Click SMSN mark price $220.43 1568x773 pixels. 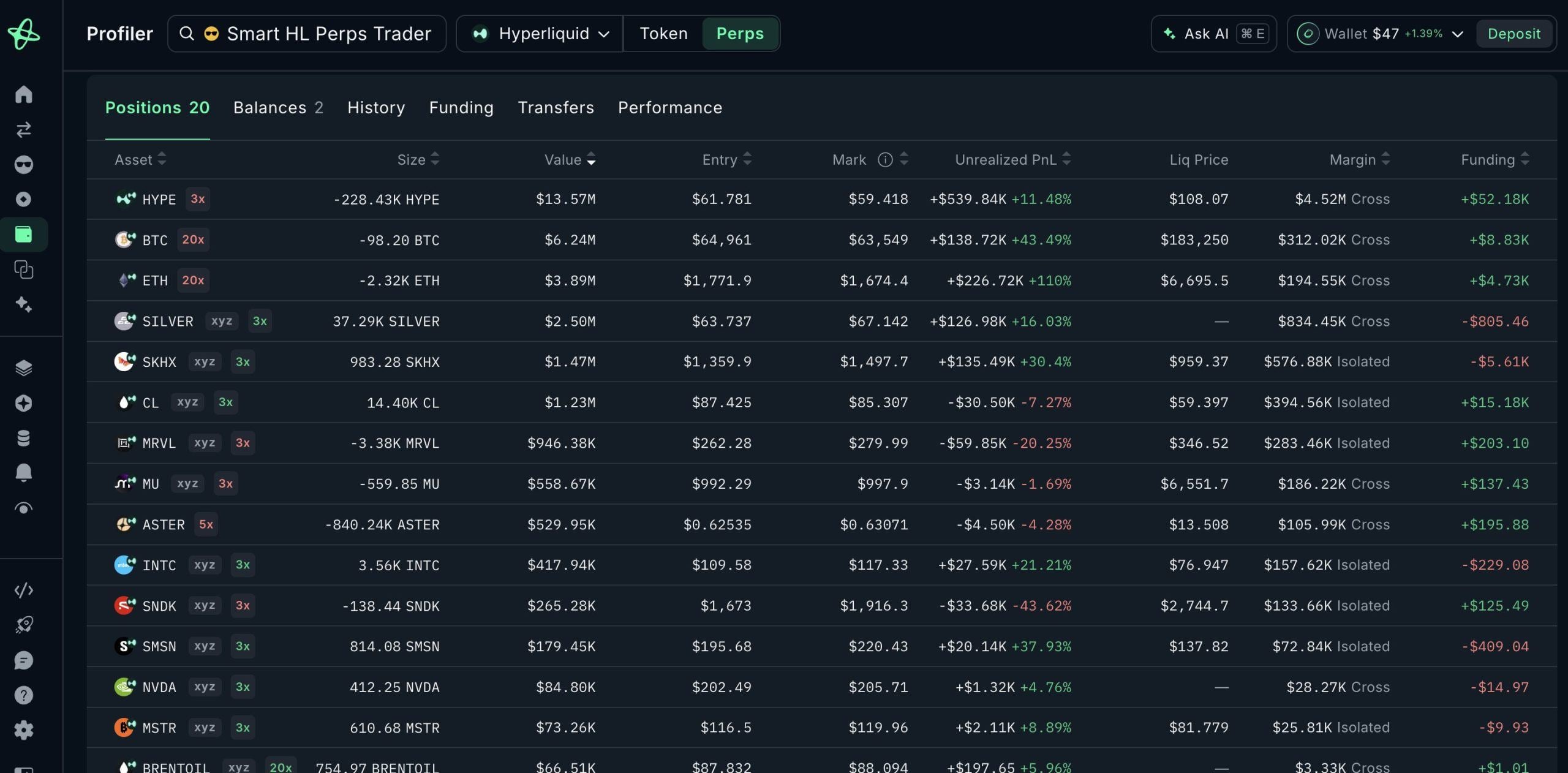click(878, 646)
